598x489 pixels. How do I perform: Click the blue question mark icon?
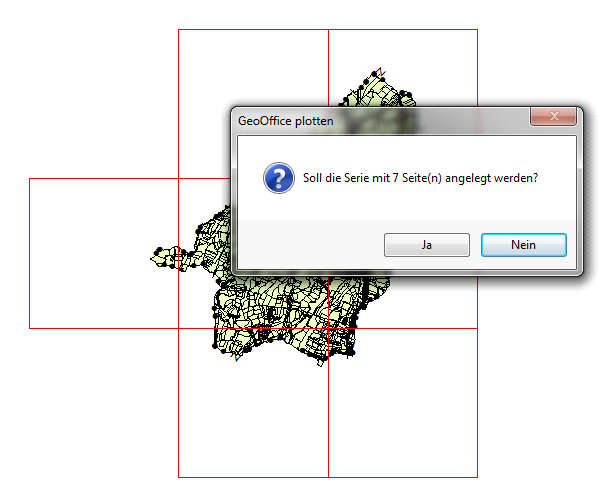[x=279, y=178]
